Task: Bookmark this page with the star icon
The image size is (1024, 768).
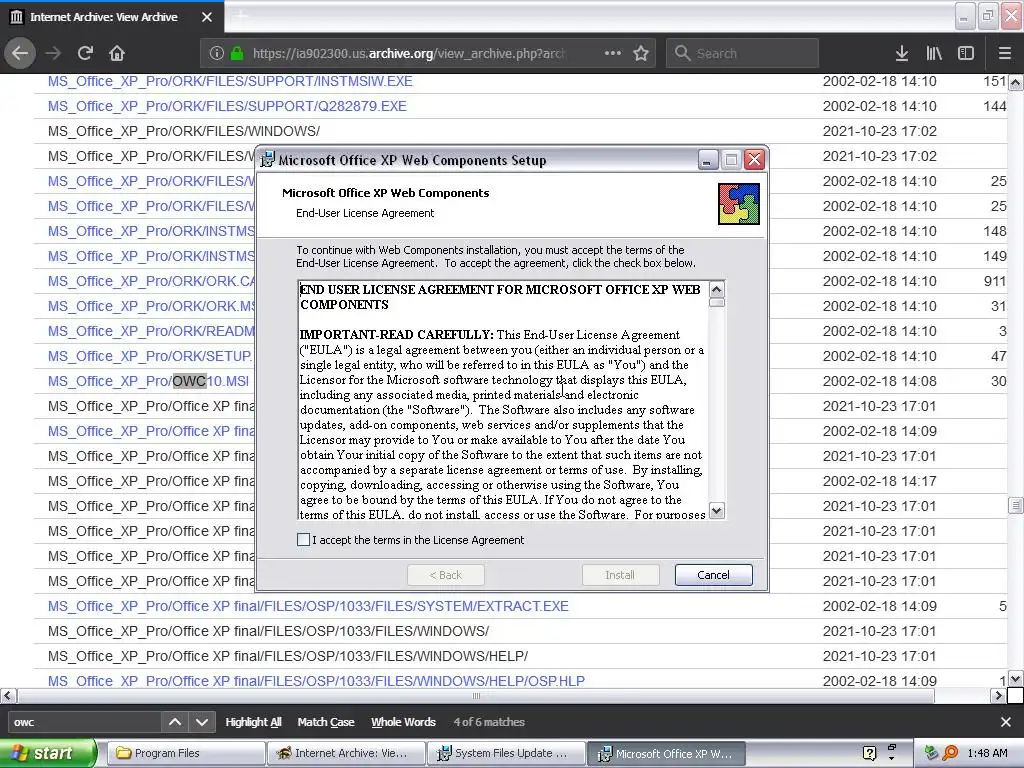Action: [641, 53]
